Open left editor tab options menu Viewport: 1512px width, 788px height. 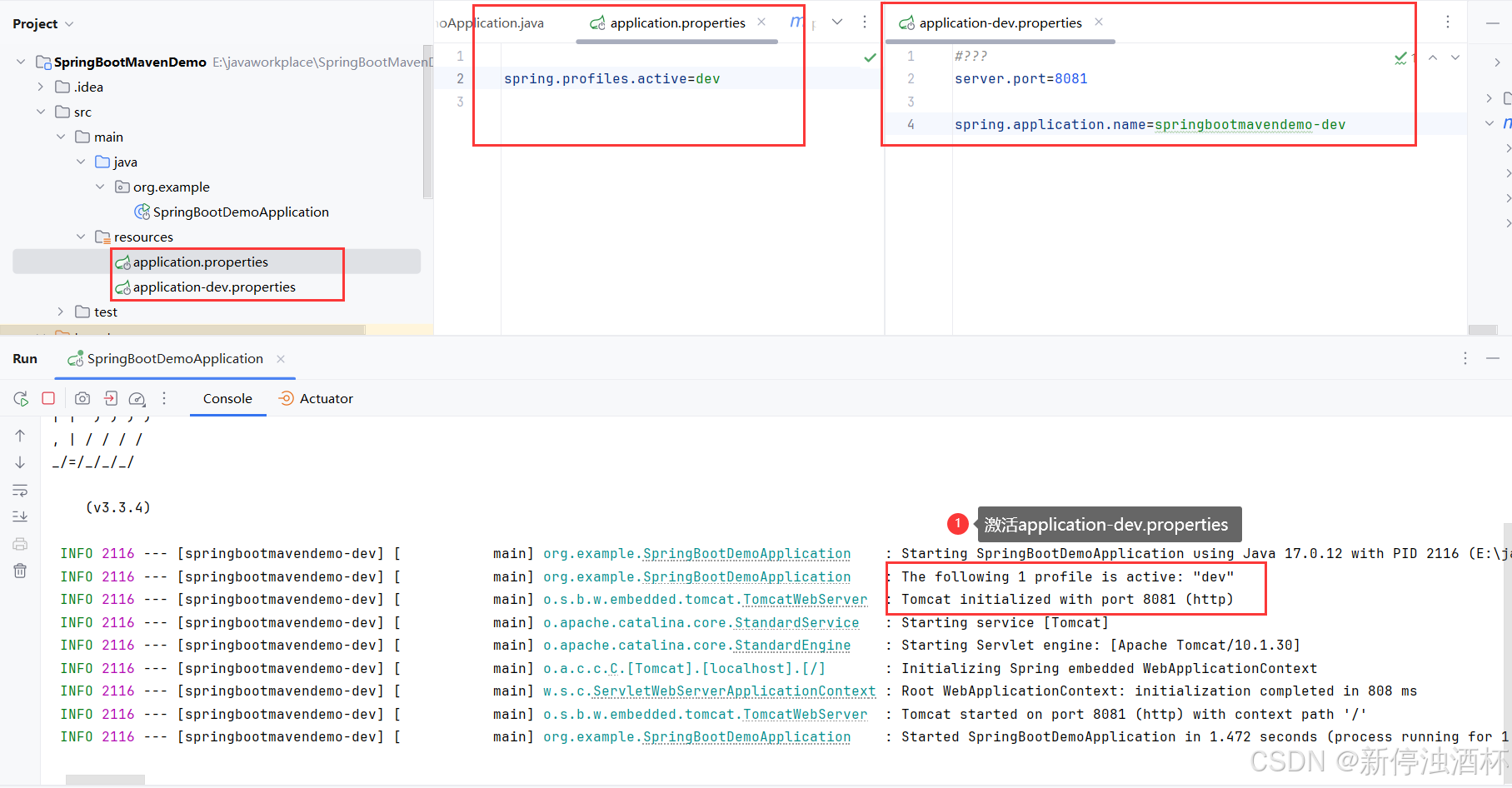[x=865, y=22]
